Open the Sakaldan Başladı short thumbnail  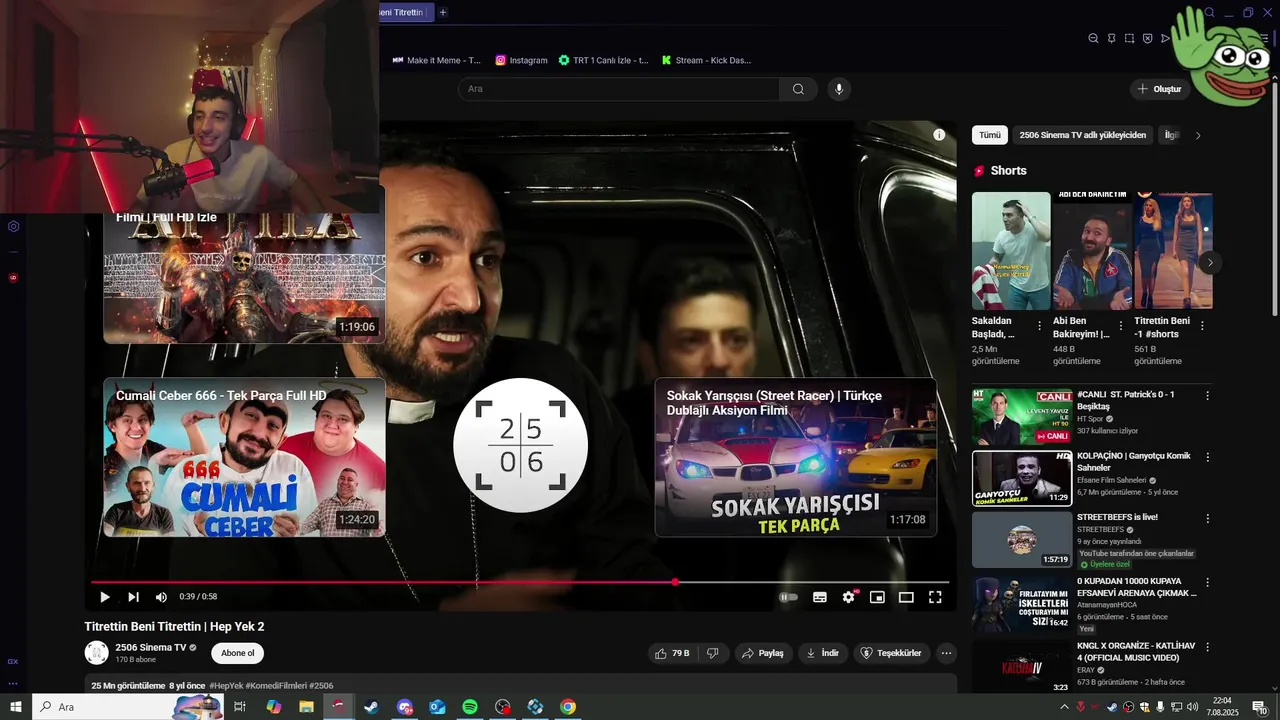[x=1011, y=251]
